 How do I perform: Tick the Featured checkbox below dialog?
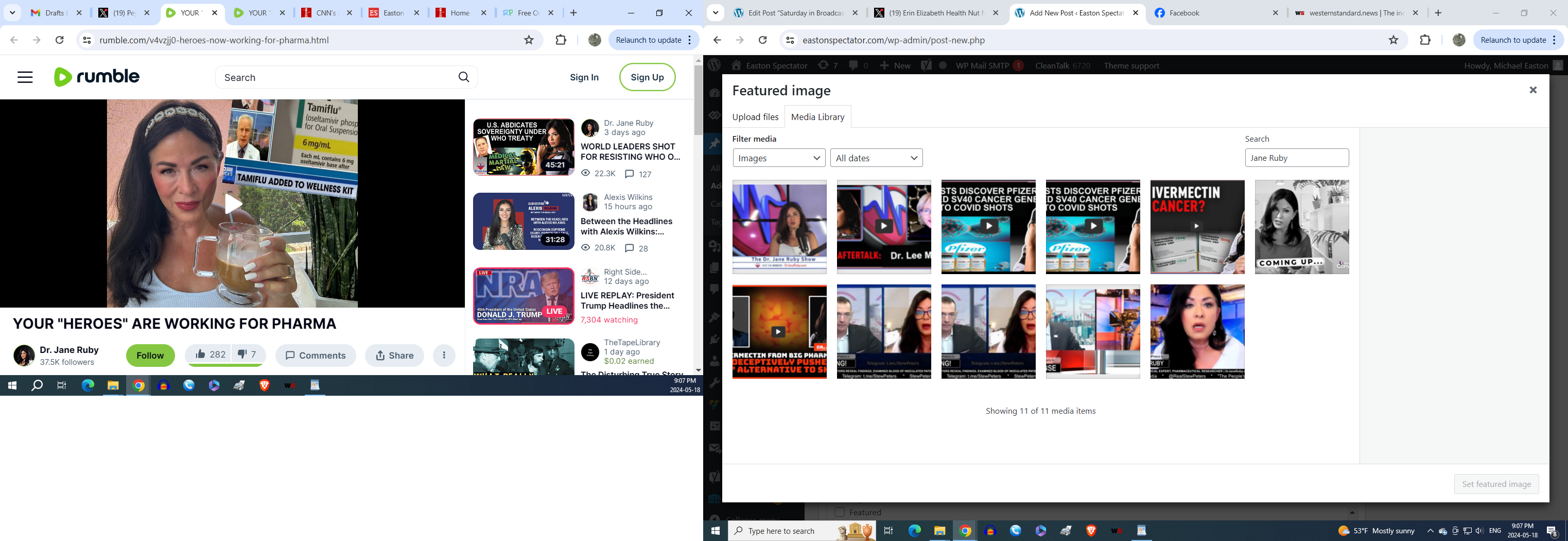tap(840, 512)
